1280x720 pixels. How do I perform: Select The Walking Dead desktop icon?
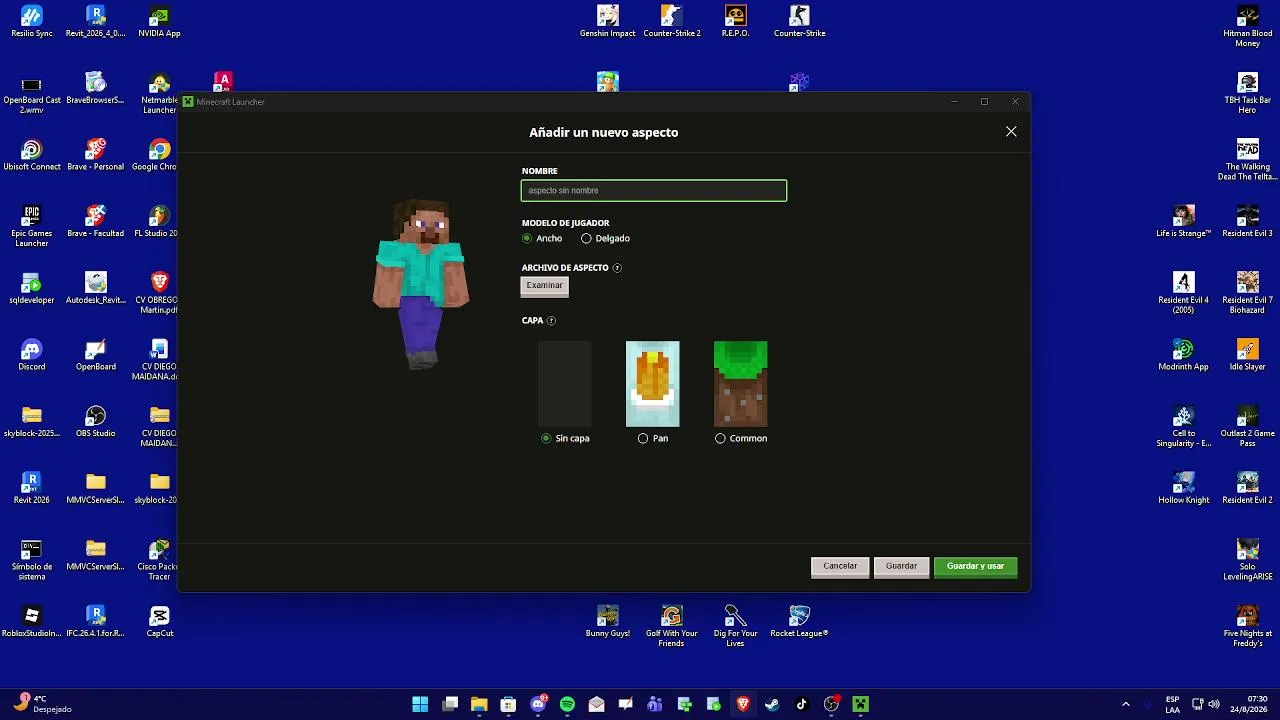click(x=1248, y=160)
